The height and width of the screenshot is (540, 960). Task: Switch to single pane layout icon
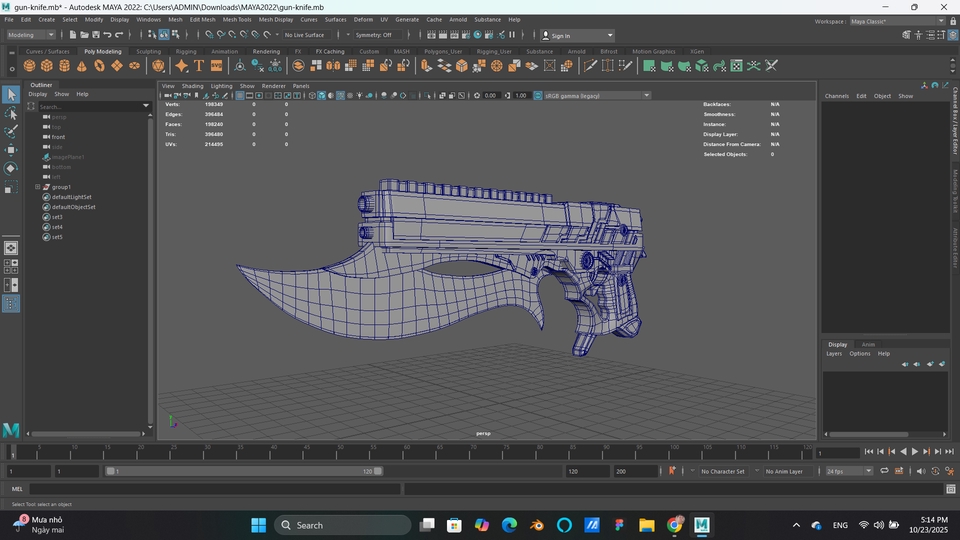click(11, 247)
